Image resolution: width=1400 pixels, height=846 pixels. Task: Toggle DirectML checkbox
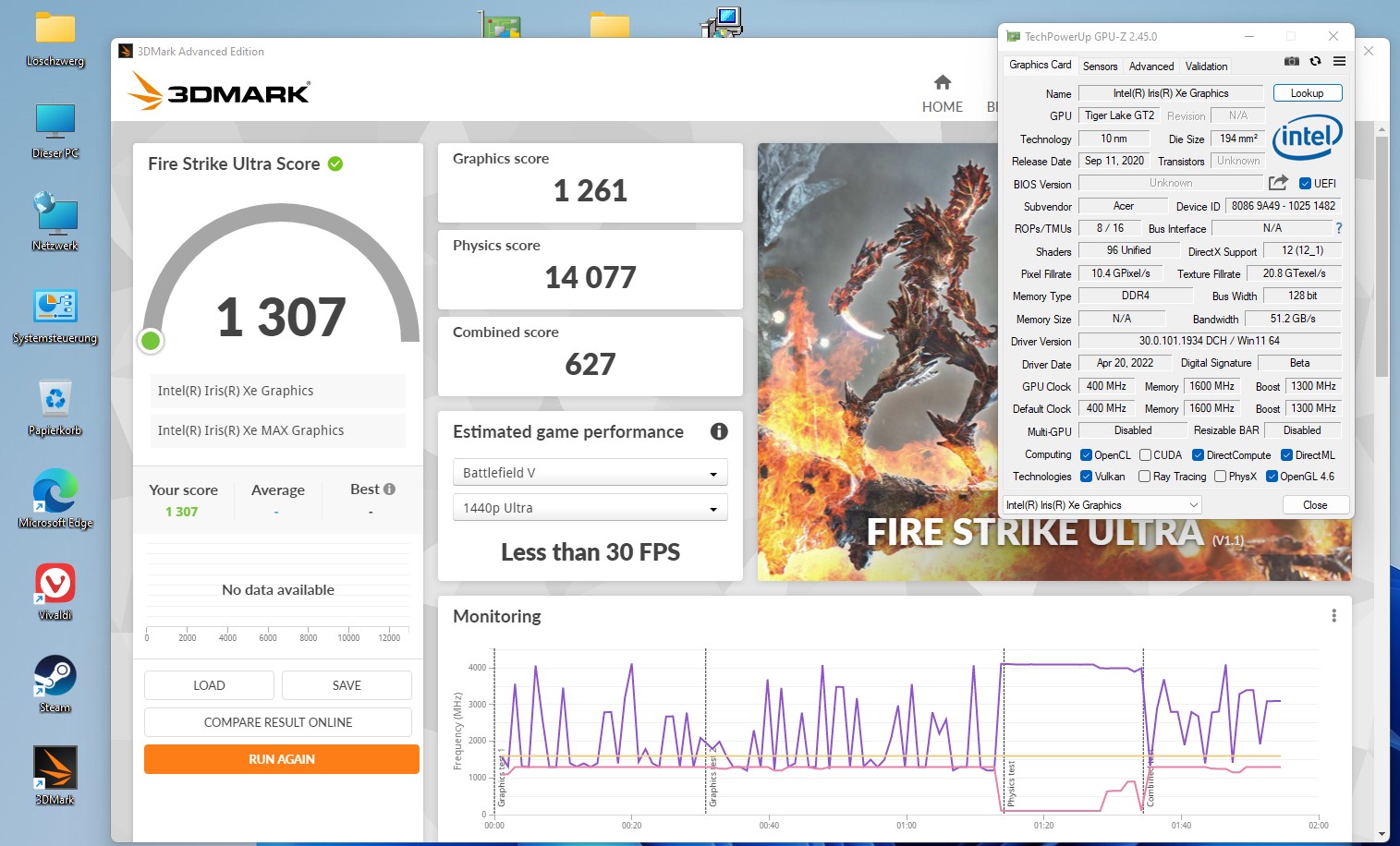1286,455
